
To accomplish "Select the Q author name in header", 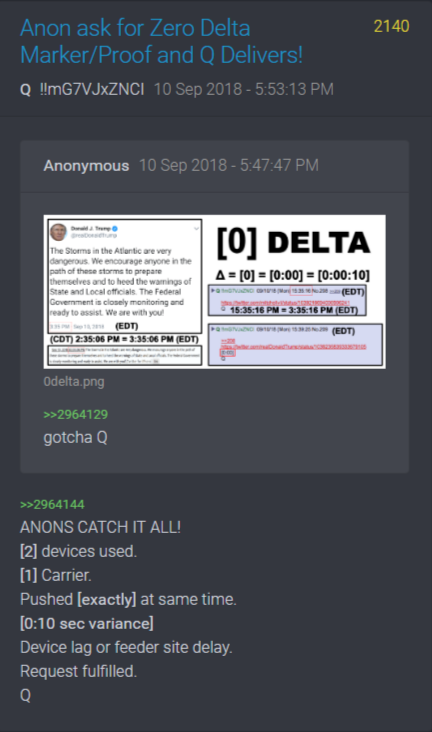I will 26,89.
